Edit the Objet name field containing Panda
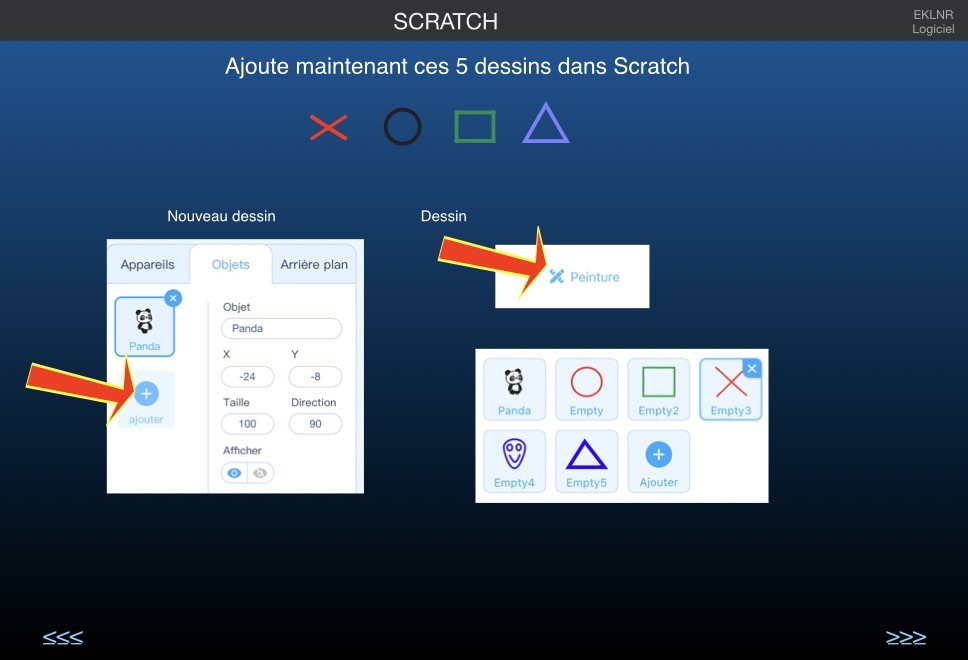Image resolution: width=968 pixels, height=660 pixels. point(282,328)
